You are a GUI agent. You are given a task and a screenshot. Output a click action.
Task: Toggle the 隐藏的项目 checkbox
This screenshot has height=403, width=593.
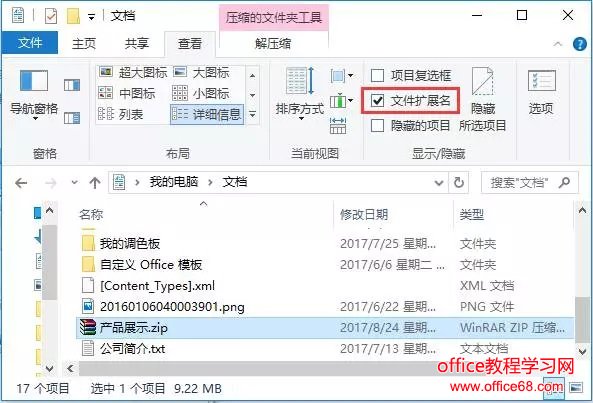coord(377,125)
